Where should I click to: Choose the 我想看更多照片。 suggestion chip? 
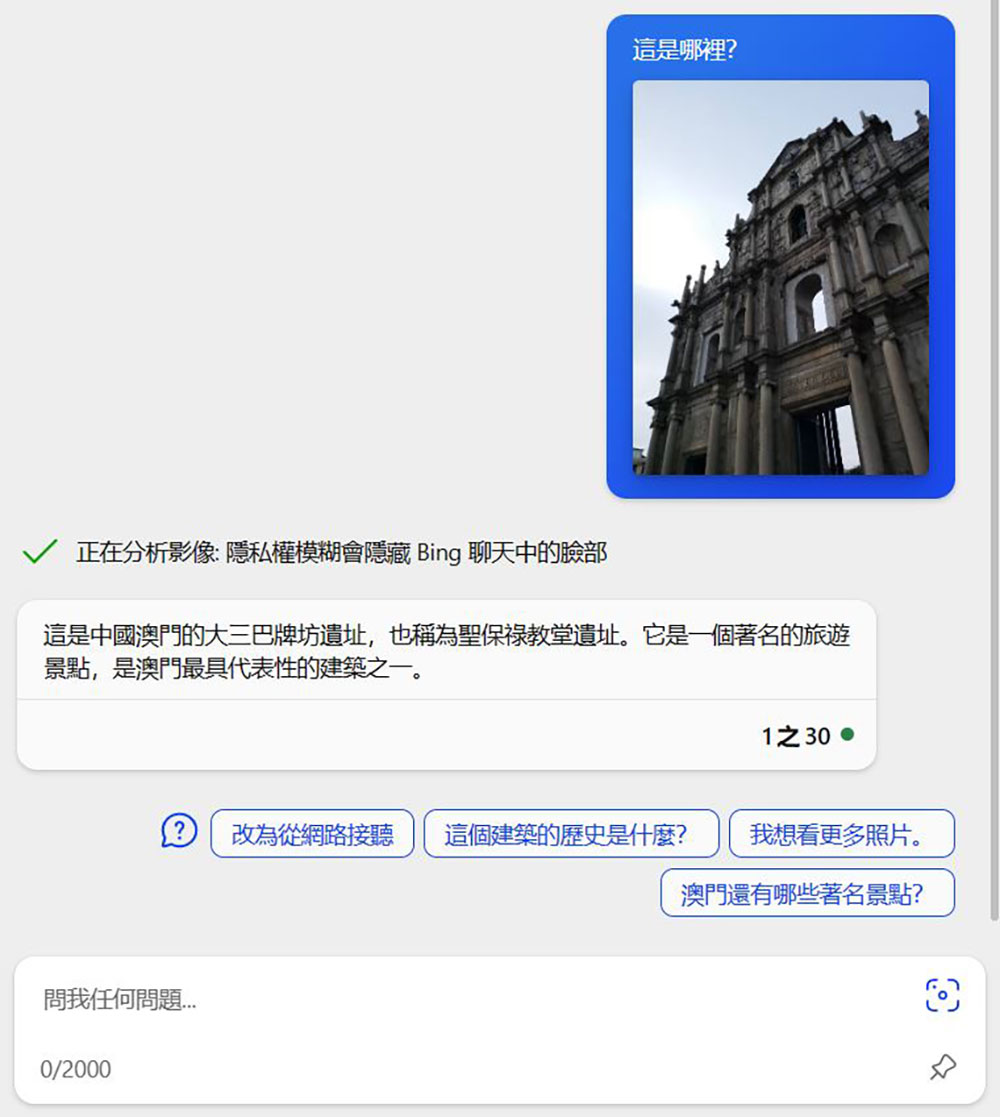pyautogui.click(x=841, y=834)
